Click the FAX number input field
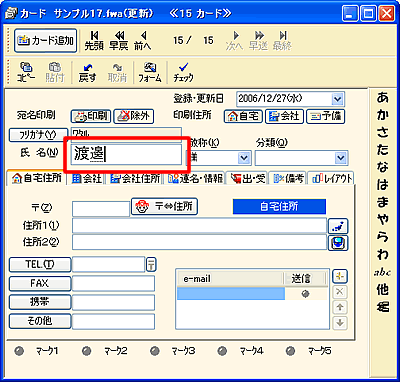Screen dimensions: 400x382 click(113, 284)
